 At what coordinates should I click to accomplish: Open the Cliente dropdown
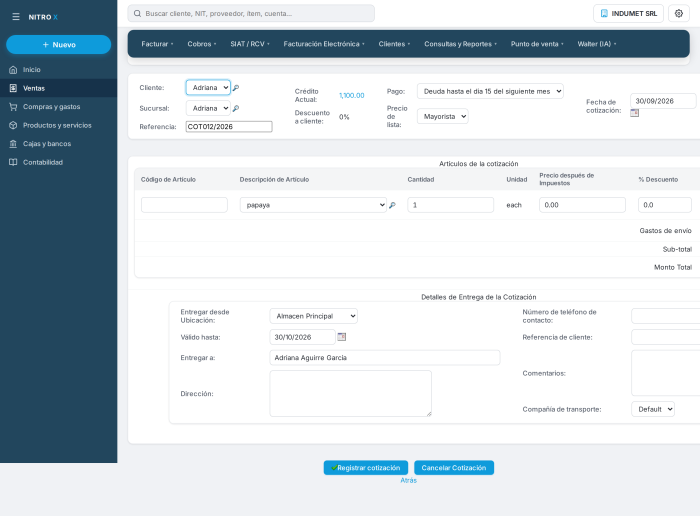208,87
